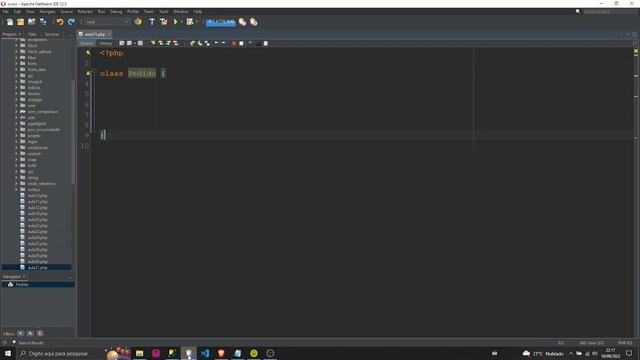Click the last profiler icon in main toolbar

click(x=253, y=22)
